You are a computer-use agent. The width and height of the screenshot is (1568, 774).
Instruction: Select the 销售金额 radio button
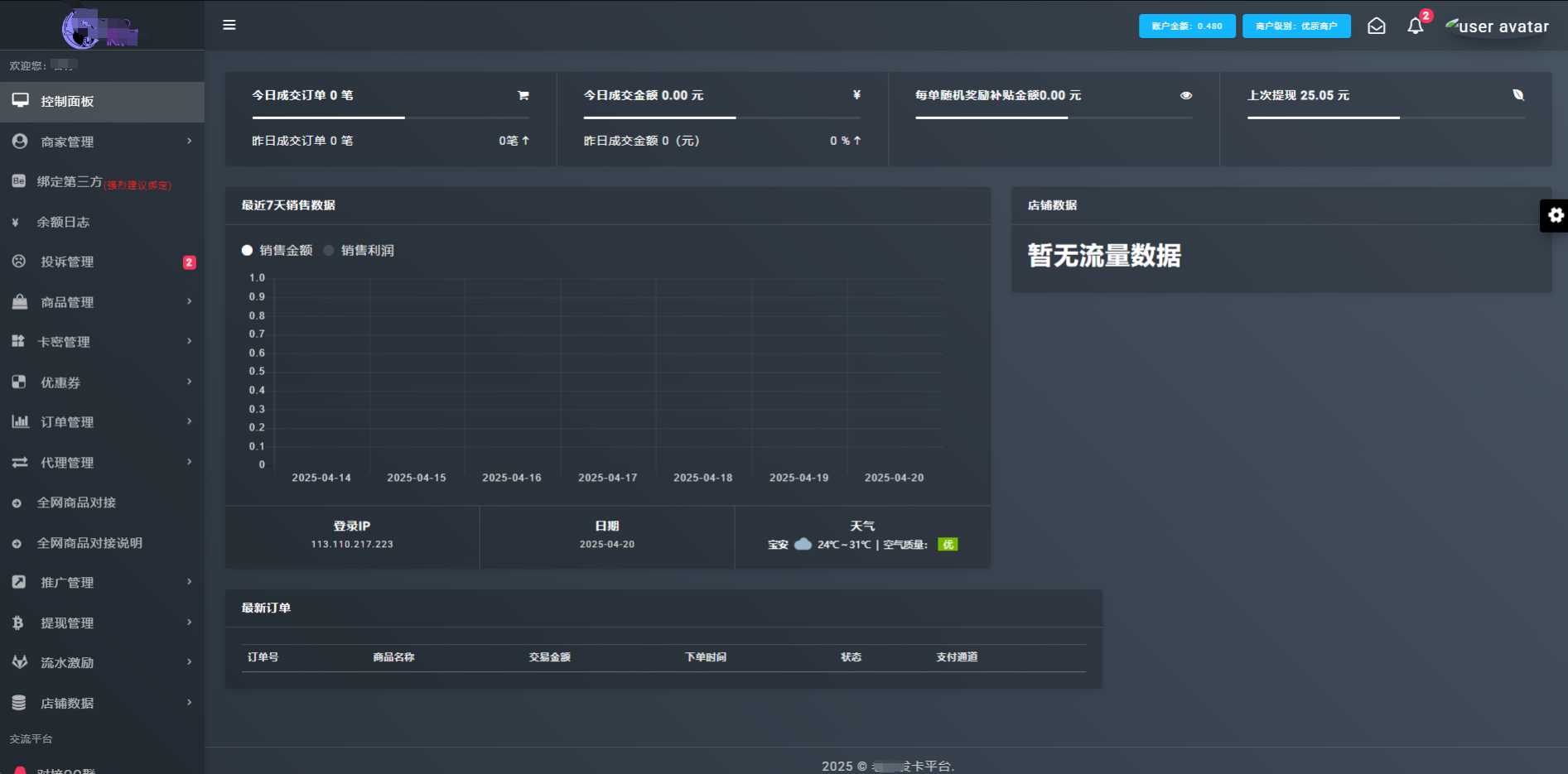pos(246,250)
